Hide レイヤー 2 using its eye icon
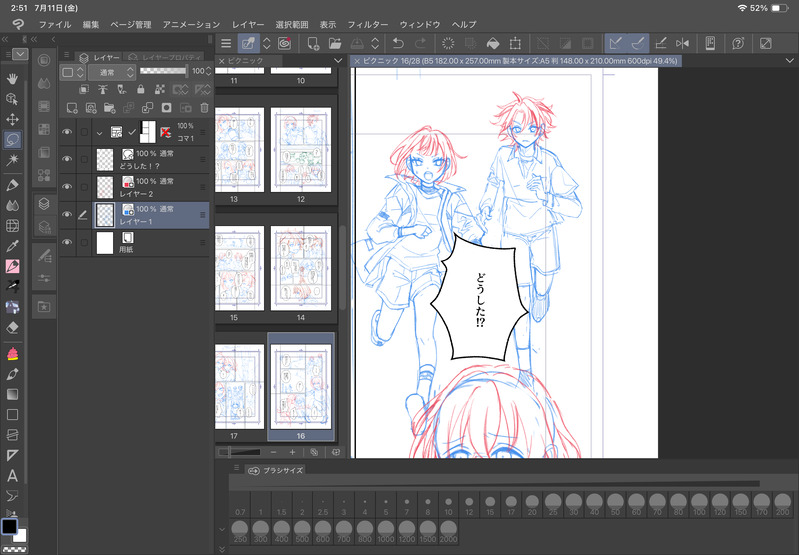This screenshot has height=555, width=799. coord(67,187)
